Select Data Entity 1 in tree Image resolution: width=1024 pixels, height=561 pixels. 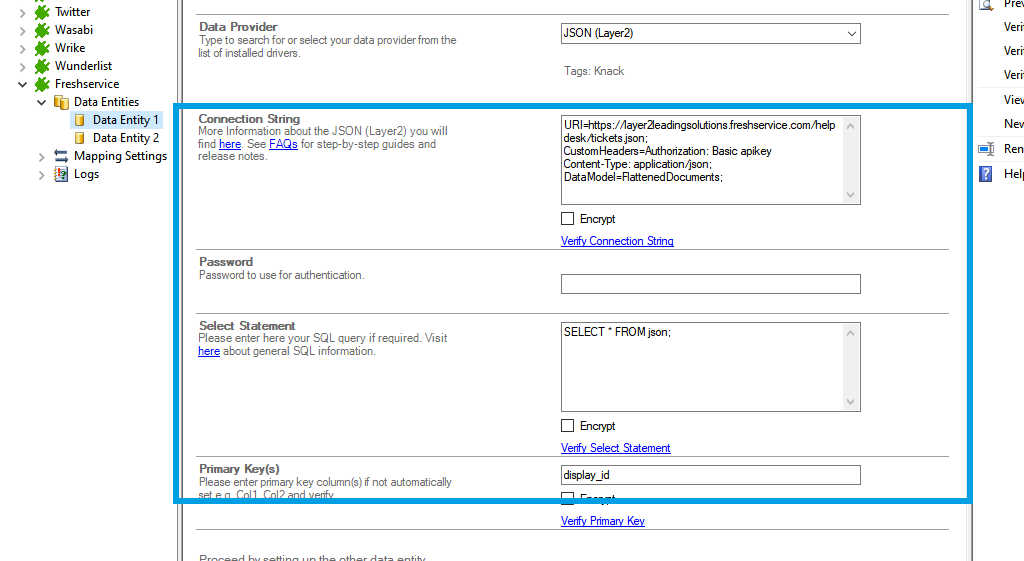125,120
